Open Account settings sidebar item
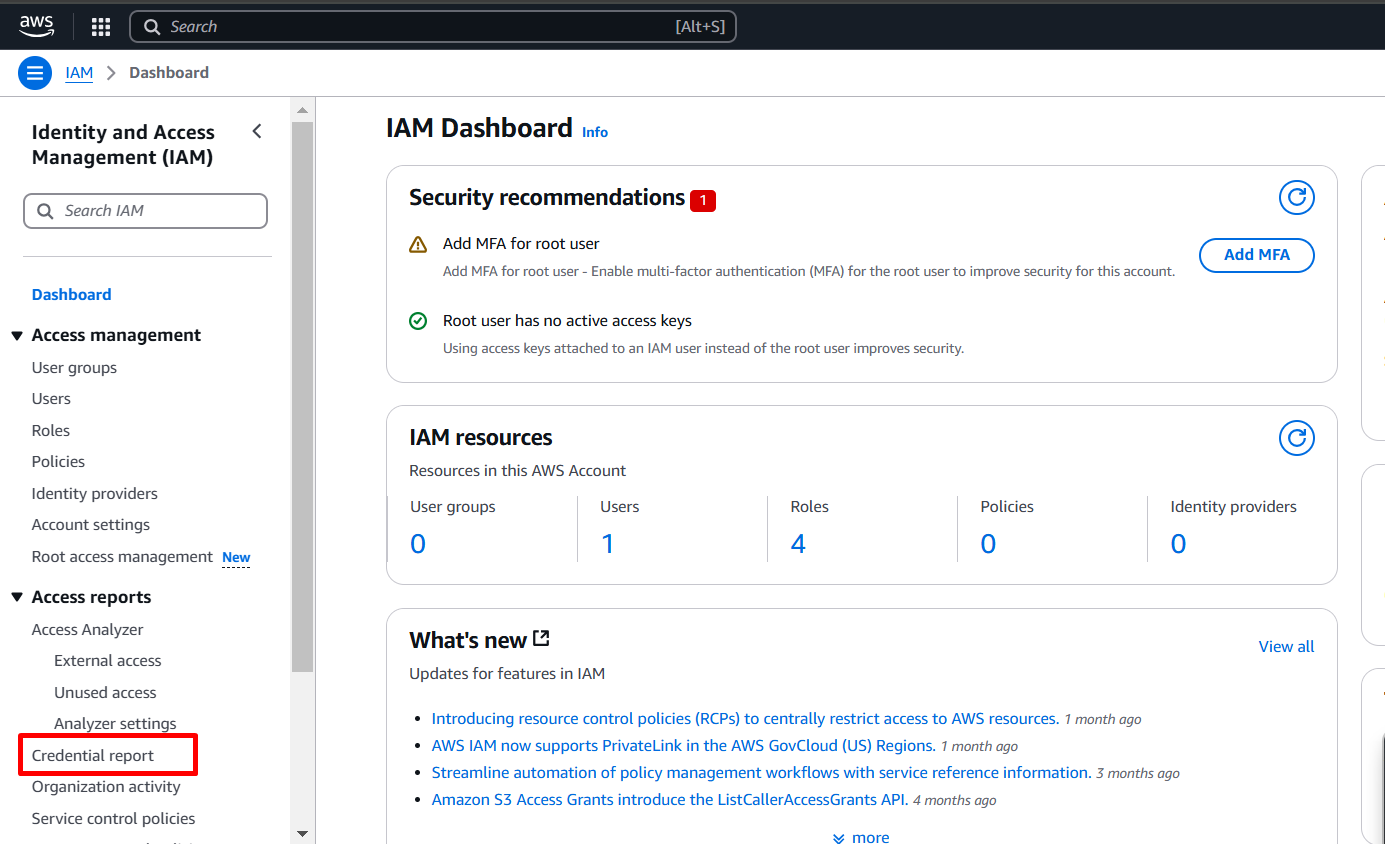The width and height of the screenshot is (1385, 844). (90, 524)
